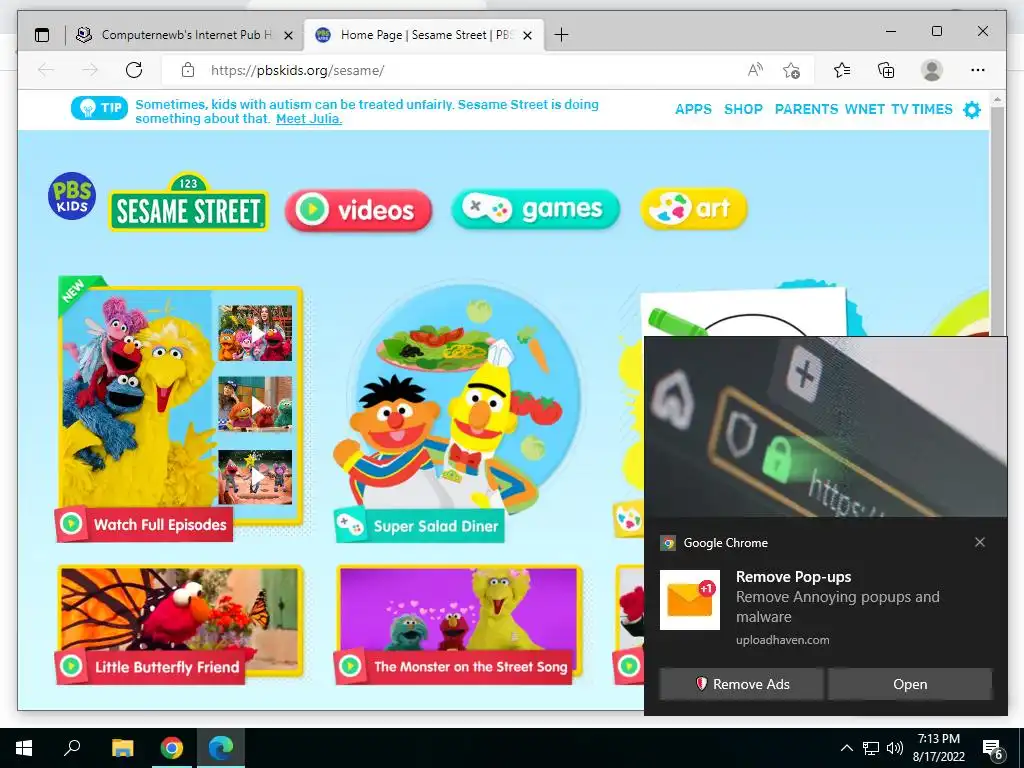Open the PARENTS menu link
The width and height of the screenshot is (1024, 768).
(x=806, y=110)
